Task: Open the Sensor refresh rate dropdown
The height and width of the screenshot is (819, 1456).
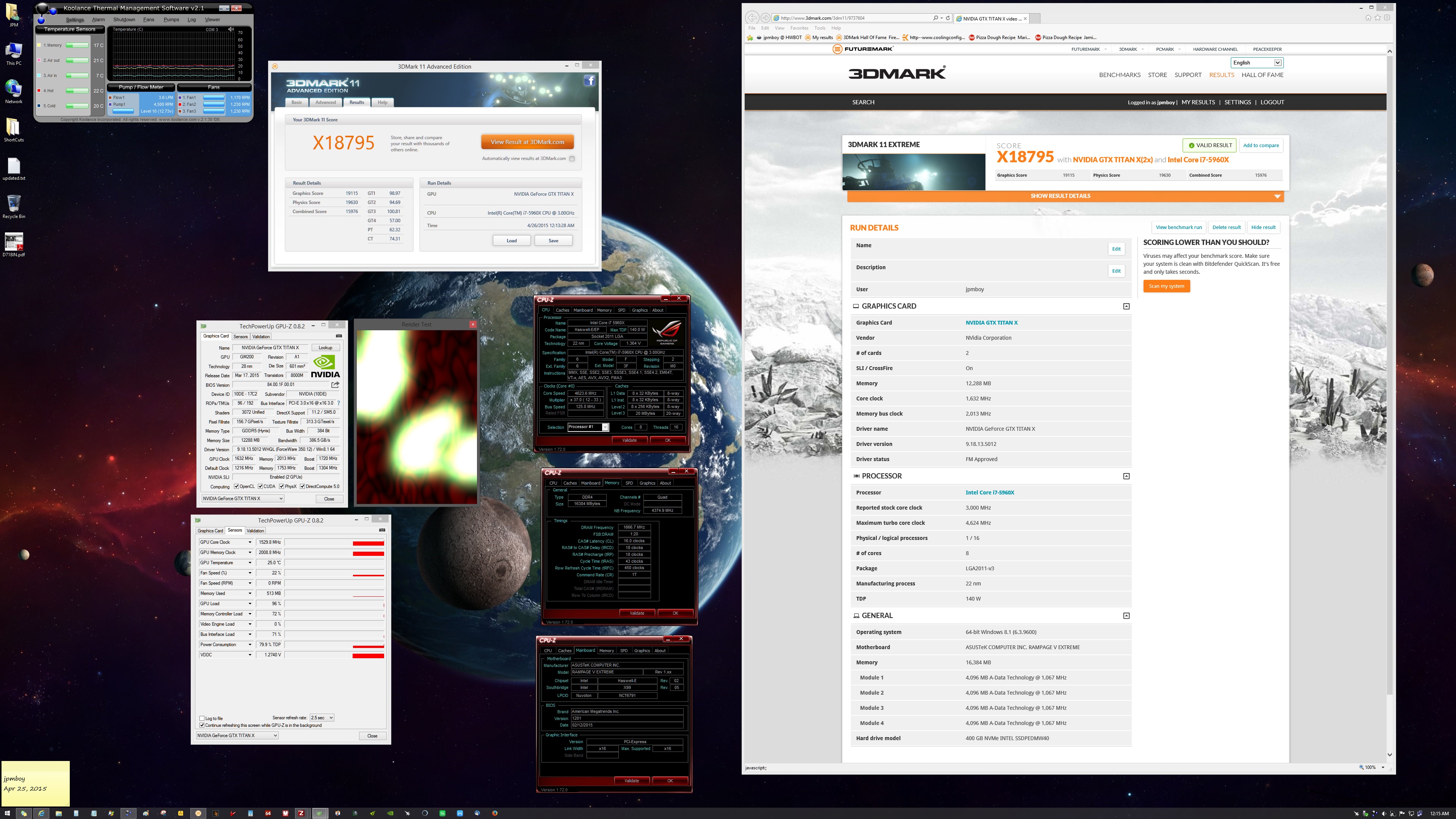Action: [322, 718]
